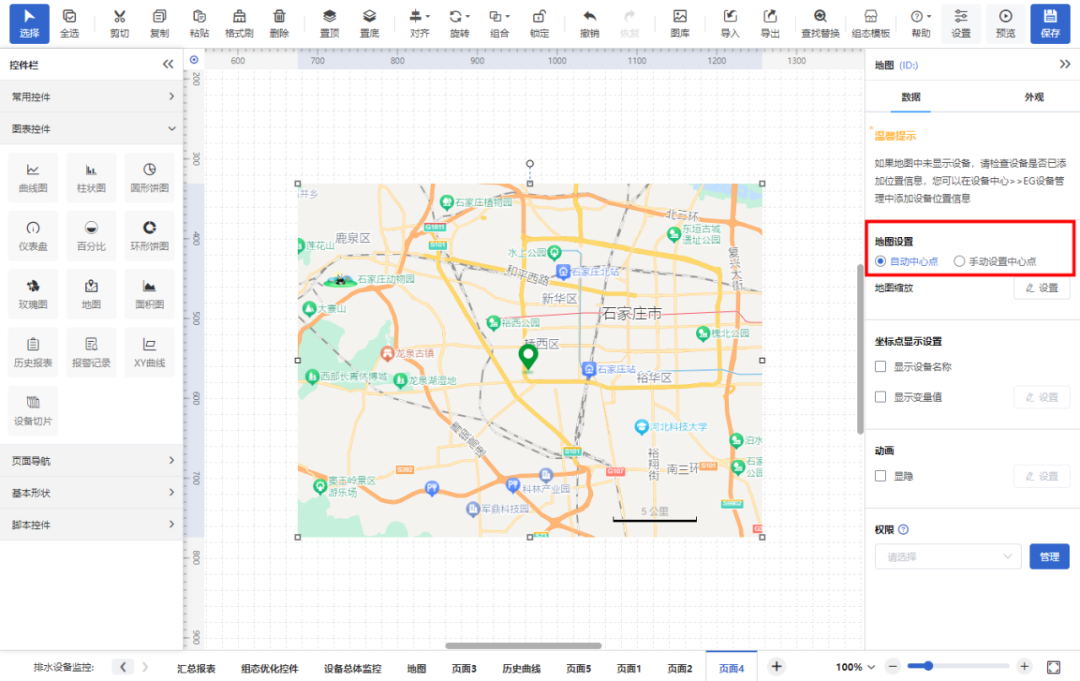Bring to front with 置顶
The width and height of the screenshot is (1080, 681).
click(329, 23)
